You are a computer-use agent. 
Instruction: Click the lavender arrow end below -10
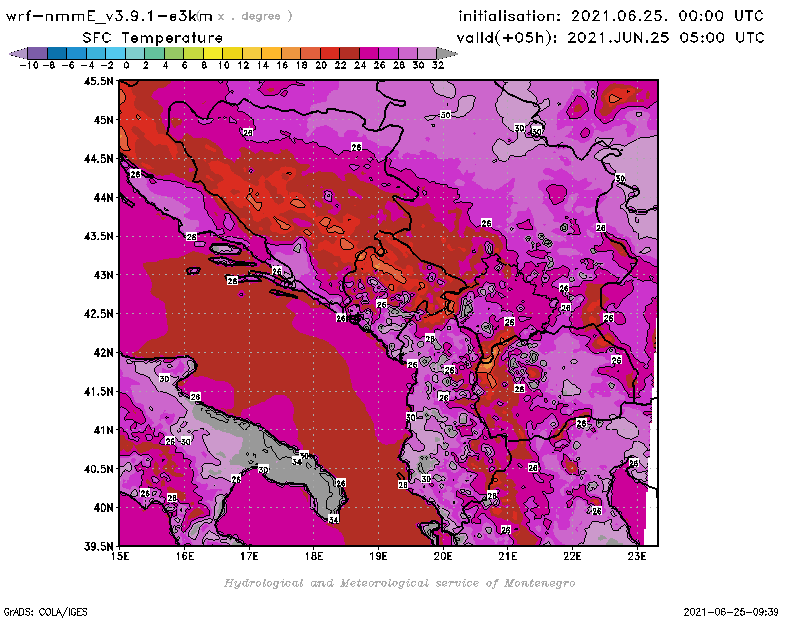tap(18, 53)
